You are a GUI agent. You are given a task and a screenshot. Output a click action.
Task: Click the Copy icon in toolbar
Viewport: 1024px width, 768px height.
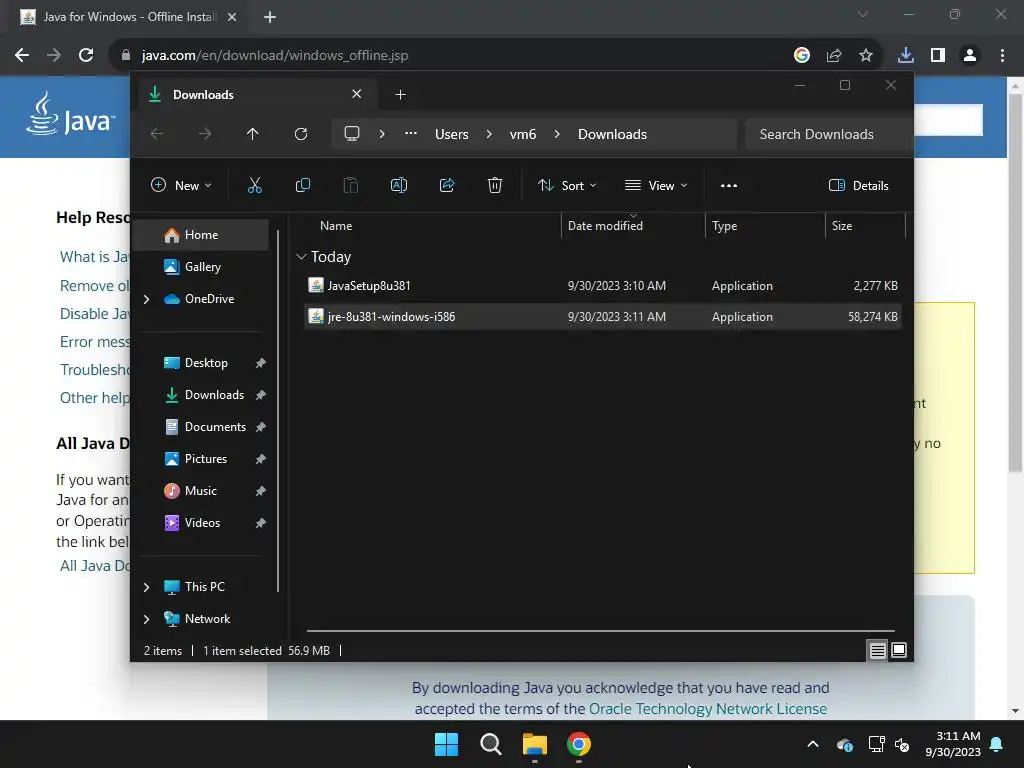click(302, 185)
